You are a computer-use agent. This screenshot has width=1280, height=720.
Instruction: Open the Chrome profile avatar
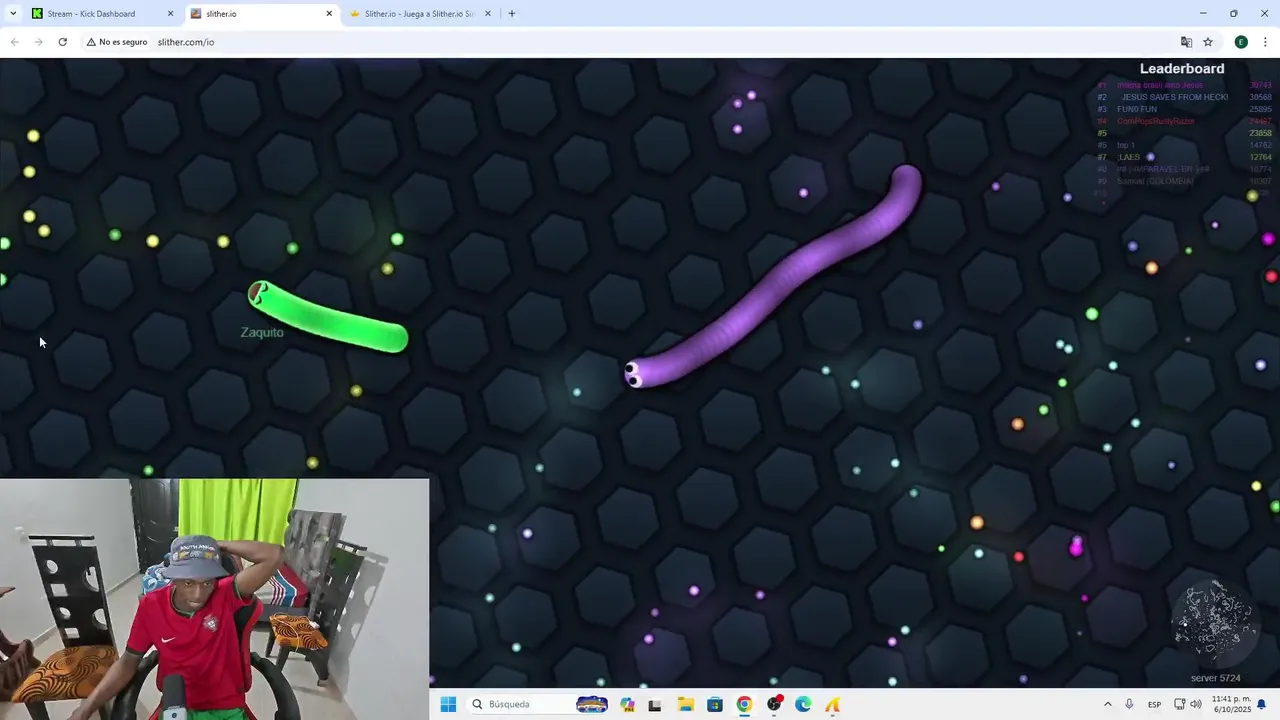1241,42
